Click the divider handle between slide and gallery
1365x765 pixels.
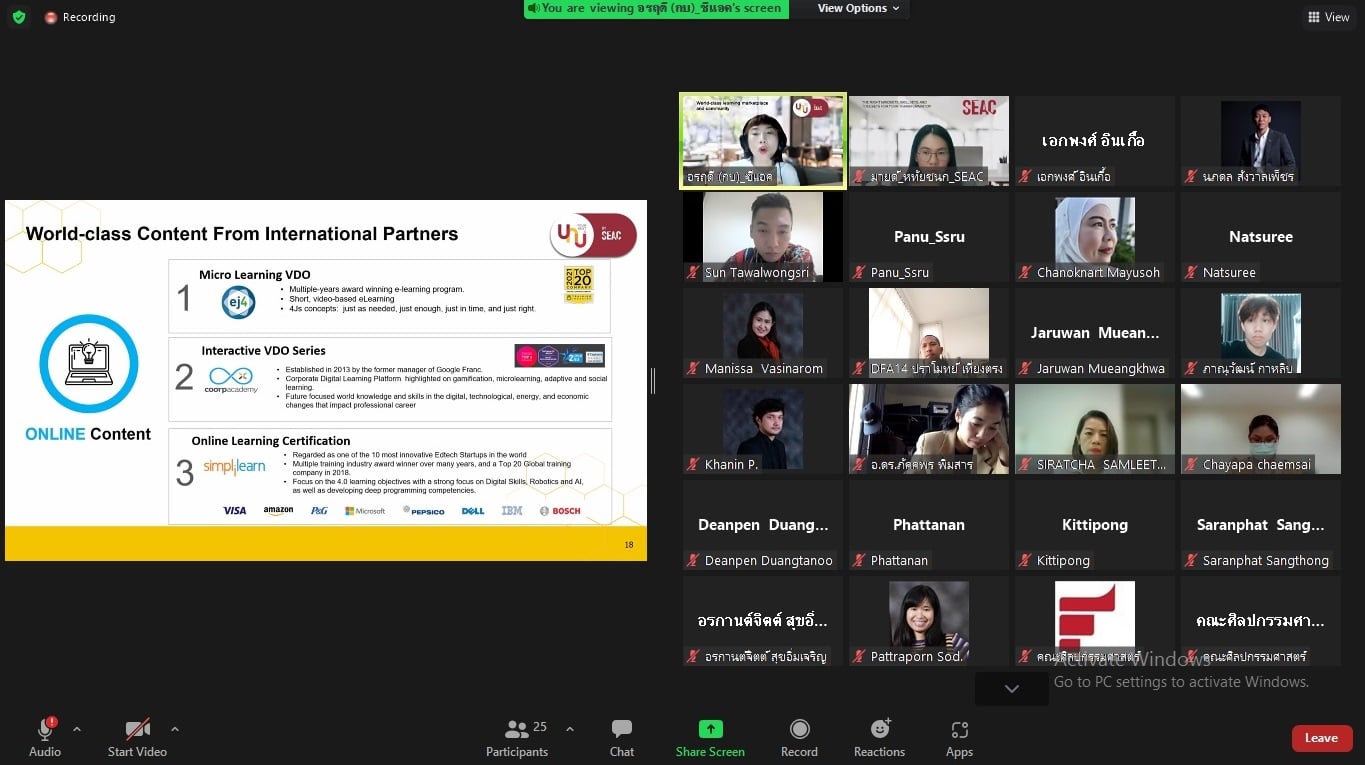coord(653,380)
